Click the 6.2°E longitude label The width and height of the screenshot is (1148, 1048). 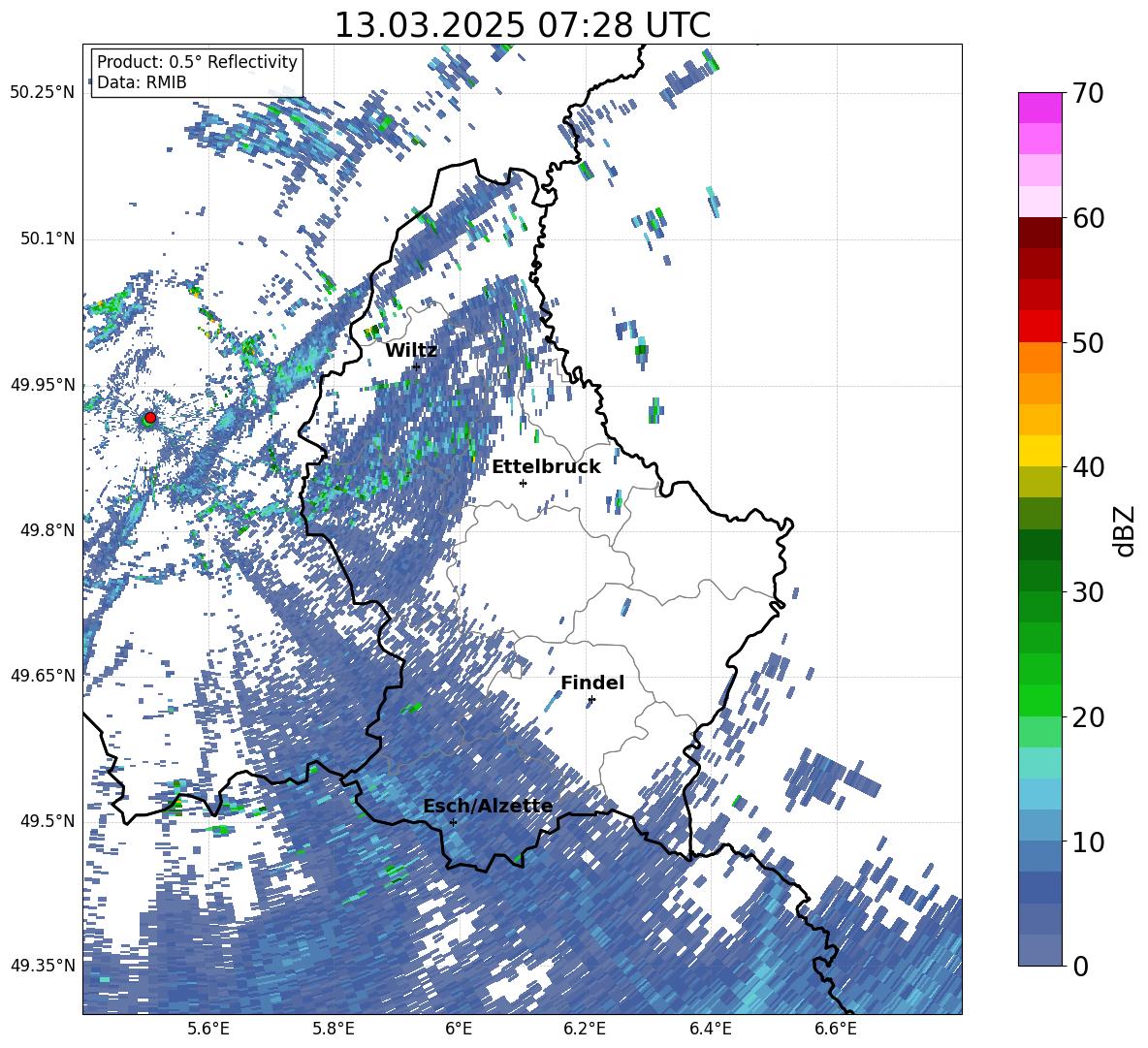click(x=585, y=1029)
